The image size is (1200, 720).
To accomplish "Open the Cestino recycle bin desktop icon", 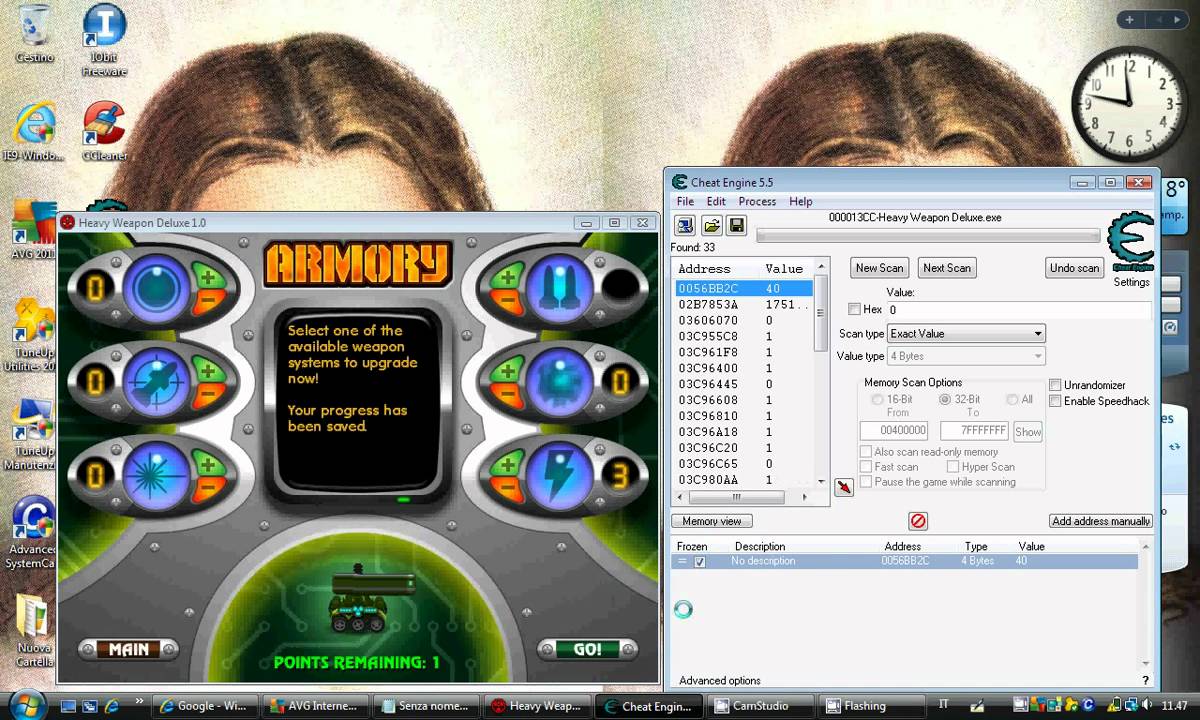I will pyautogui.click(x=34, y=33).
